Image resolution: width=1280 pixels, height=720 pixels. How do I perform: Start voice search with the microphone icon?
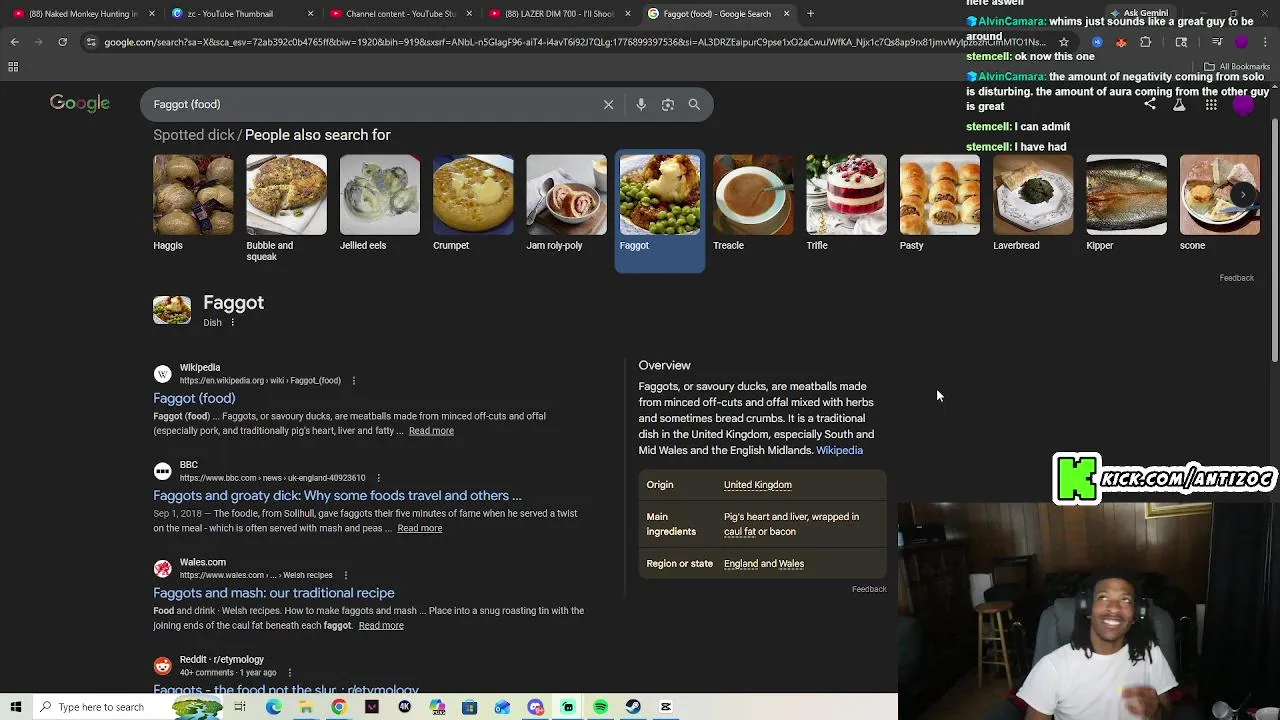pyautogui.click(x=641, y=104)
